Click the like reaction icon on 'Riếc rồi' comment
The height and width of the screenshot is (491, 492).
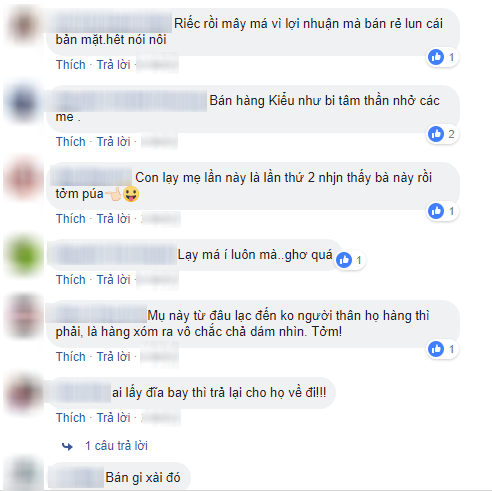click(436, 57)
